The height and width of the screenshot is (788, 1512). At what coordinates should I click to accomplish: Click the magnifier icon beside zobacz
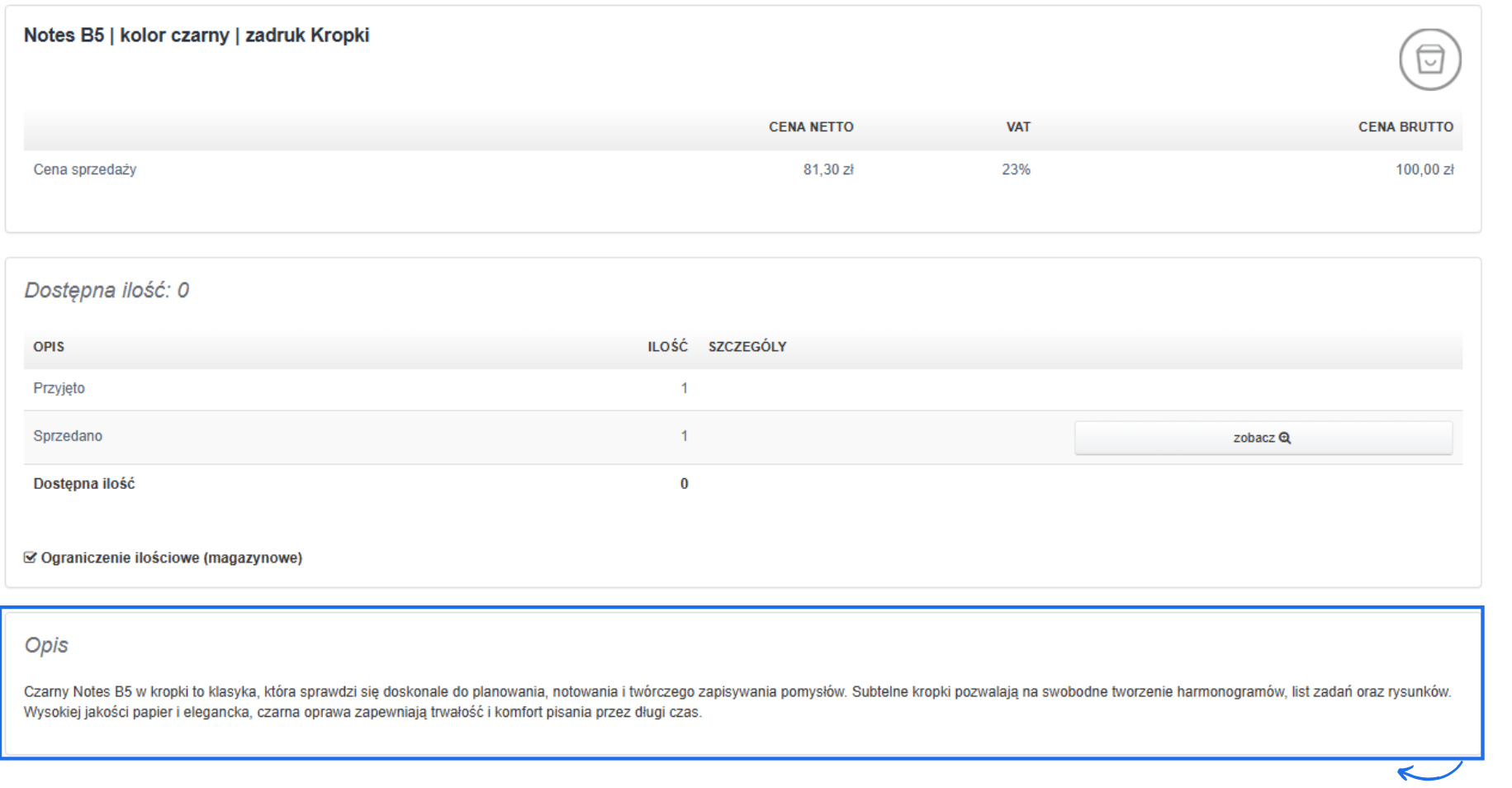1285,438
